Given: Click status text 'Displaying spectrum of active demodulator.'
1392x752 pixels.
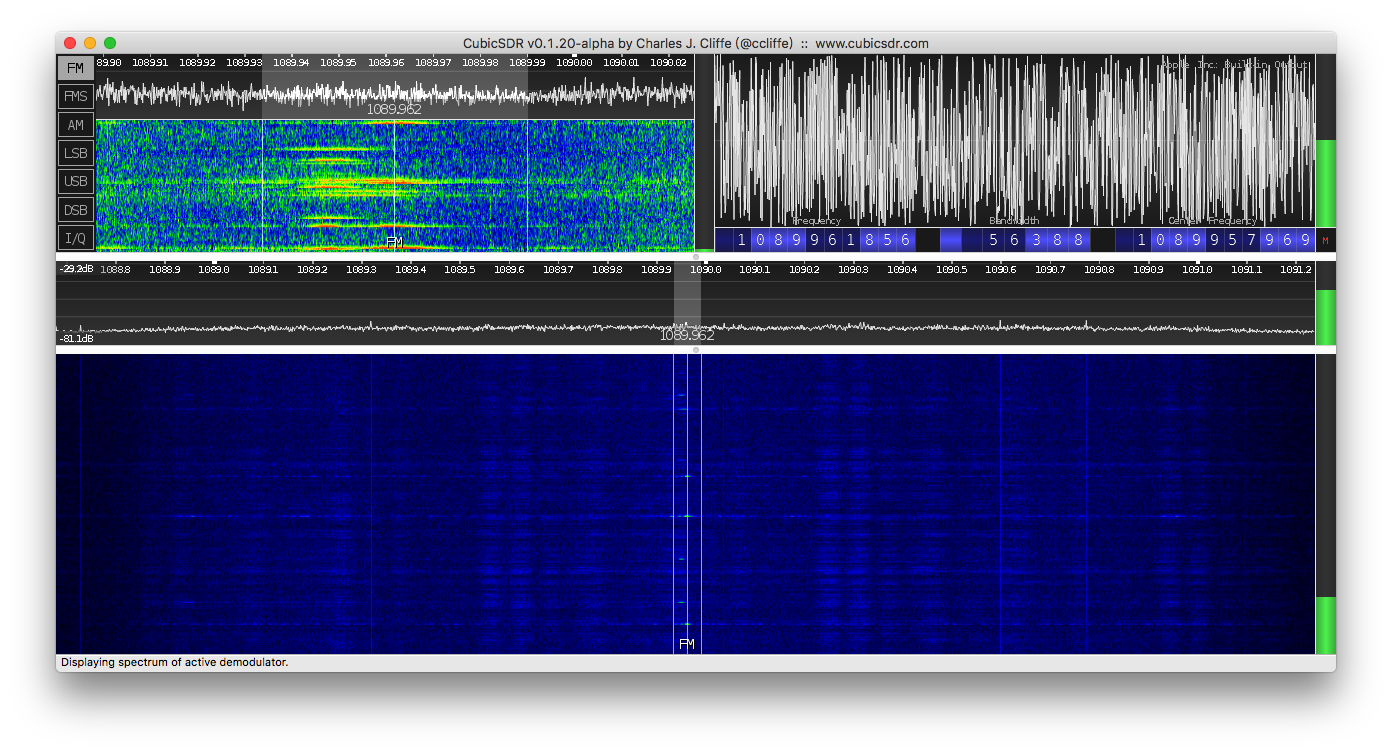Looking at the screenshot, I should pos(174,662).
